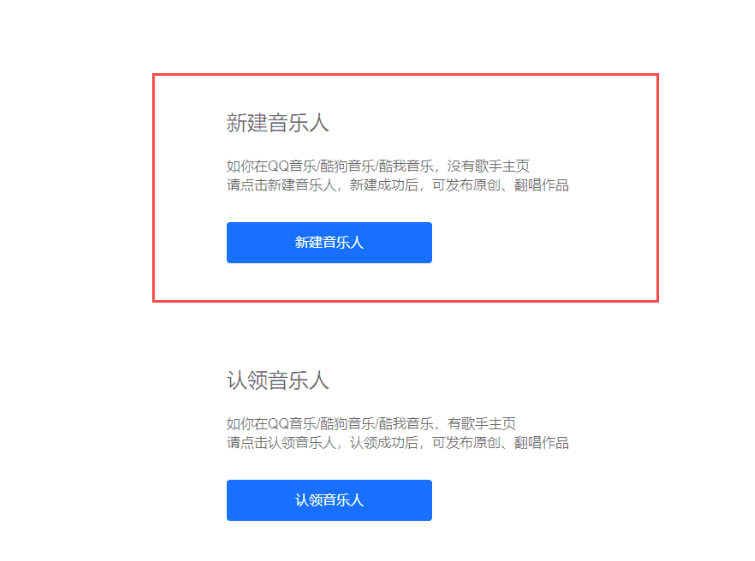Viewport: 755px width, 561px height.
Task: Click the 认领成功后 phrase in the description
Action: pyautogui.click(x=384, y=443)
